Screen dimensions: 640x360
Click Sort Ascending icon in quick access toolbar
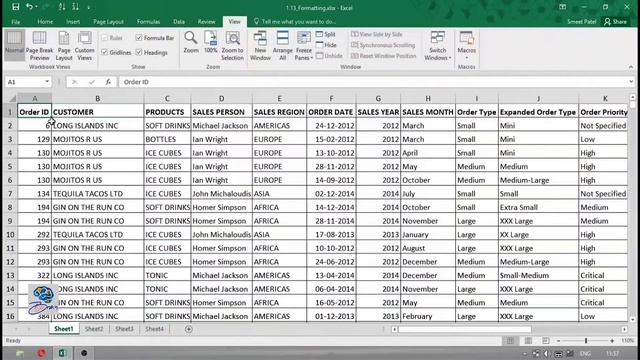(62, 7)
